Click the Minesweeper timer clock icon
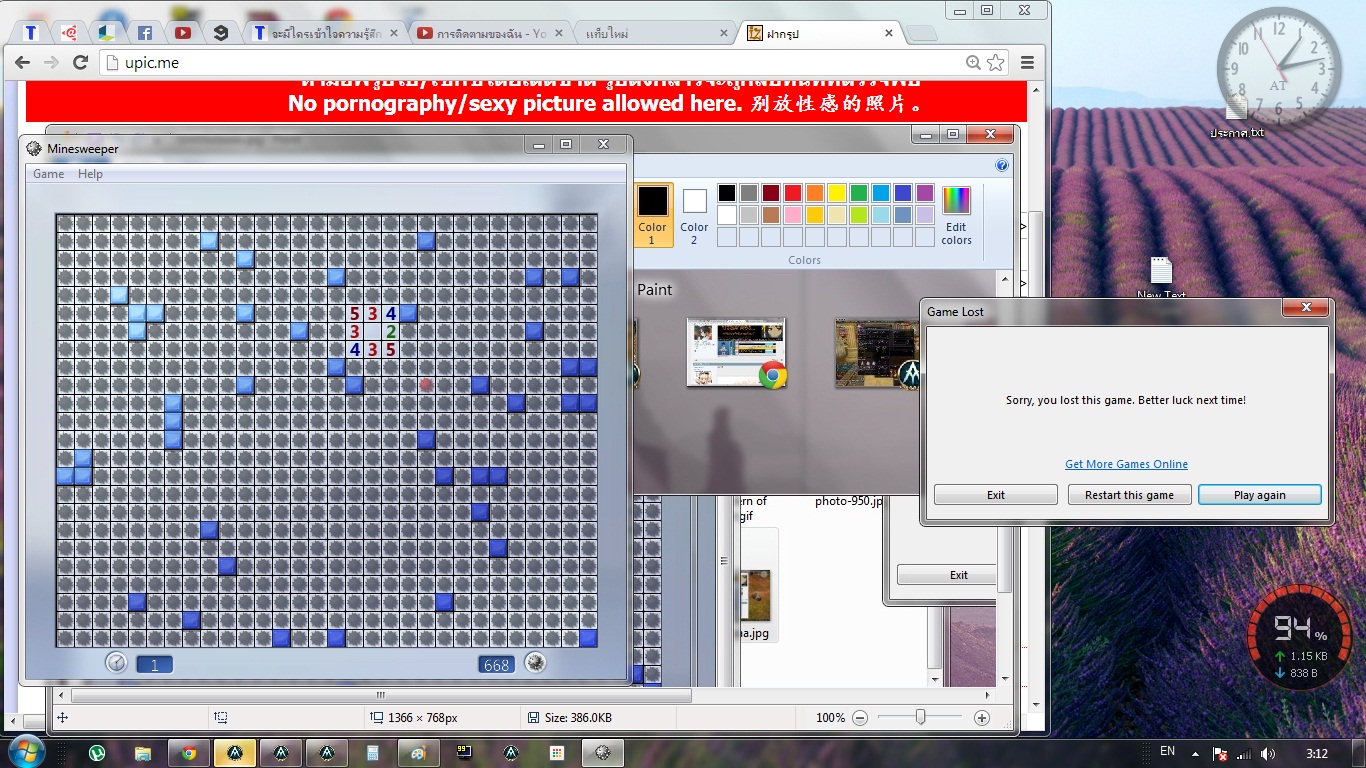The height and width of the screenshot is (768, 1366). 116,662
